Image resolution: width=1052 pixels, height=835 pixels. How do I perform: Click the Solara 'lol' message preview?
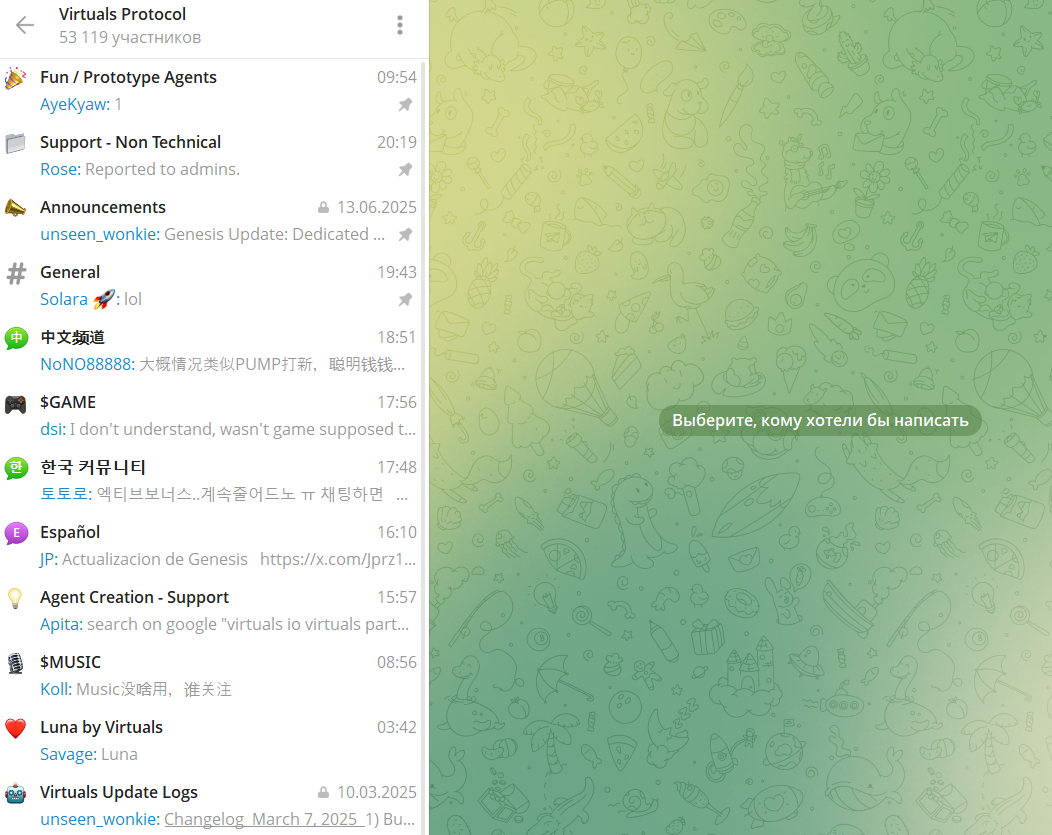91,299
